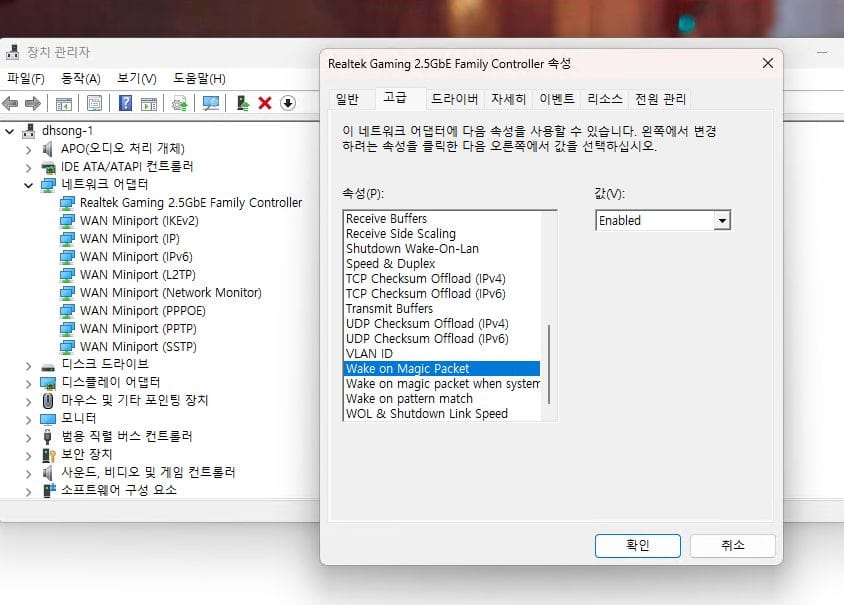844x605 pixels.
Task: Click the Back arrow in Device Manager toolbar
Action: click(x=10, y=103)
